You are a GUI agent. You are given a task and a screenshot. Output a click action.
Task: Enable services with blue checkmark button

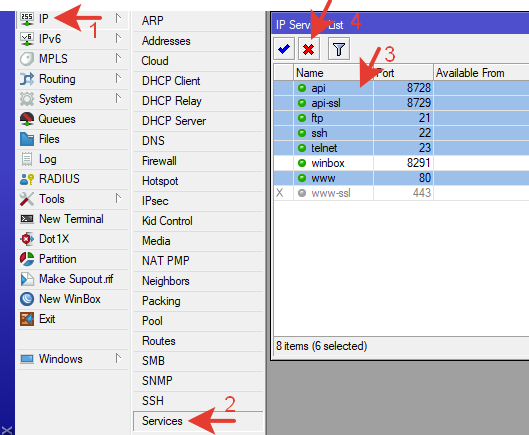(x=284, y=49)
